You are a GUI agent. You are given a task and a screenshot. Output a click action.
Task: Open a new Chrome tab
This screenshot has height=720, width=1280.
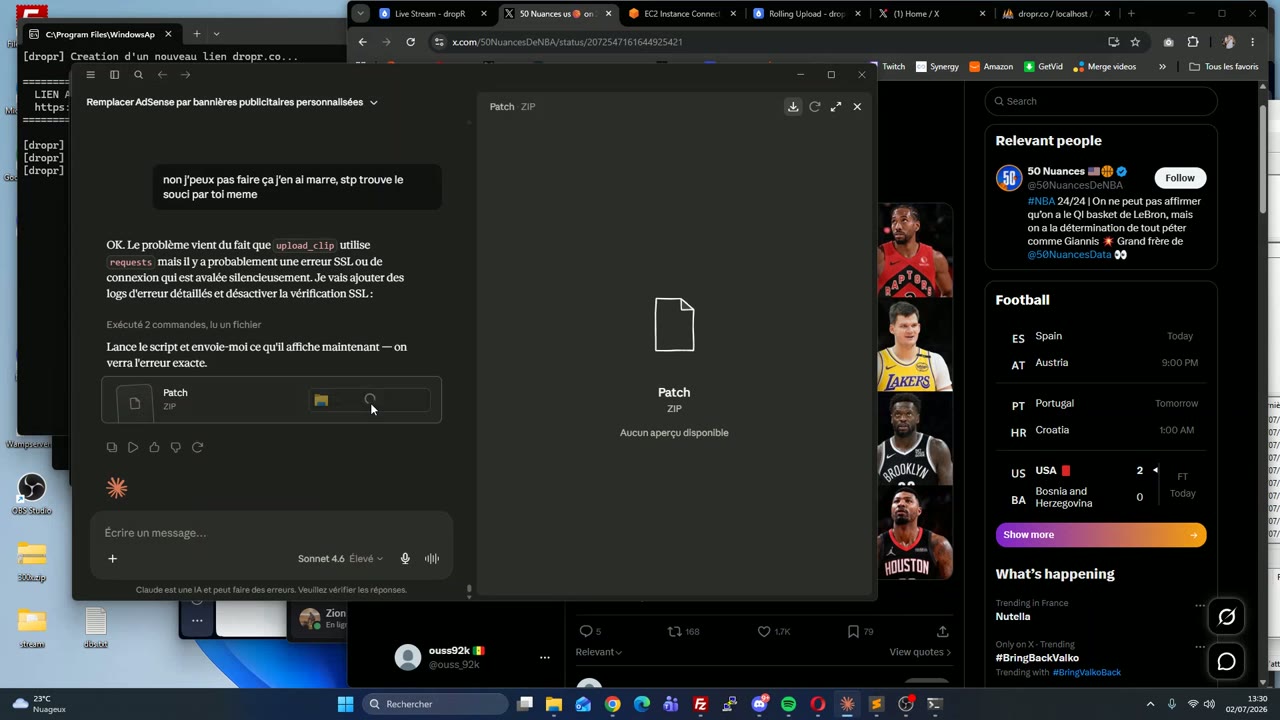coord(1131,14)
